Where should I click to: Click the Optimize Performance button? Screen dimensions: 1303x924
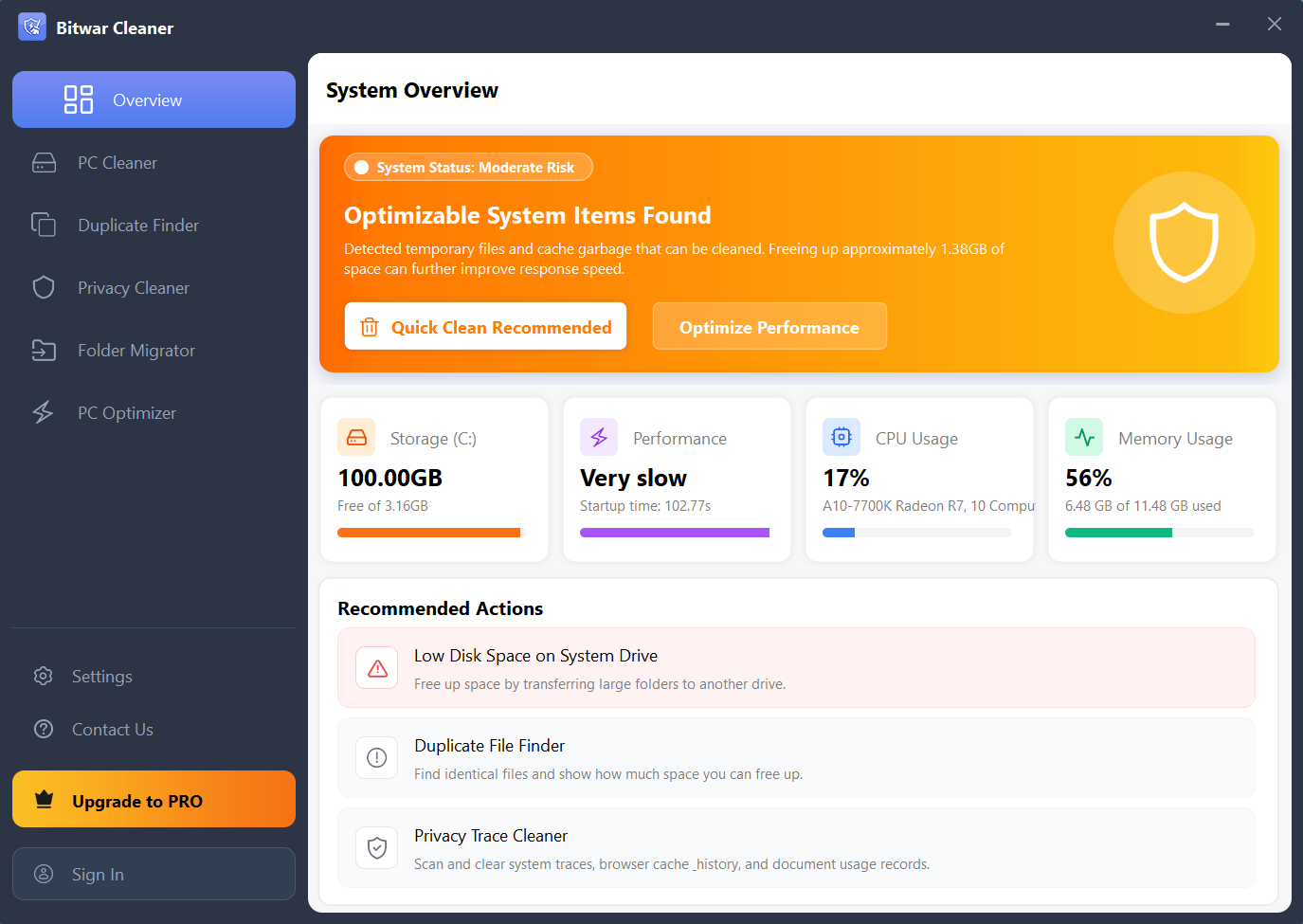click(x=769, y=326)
